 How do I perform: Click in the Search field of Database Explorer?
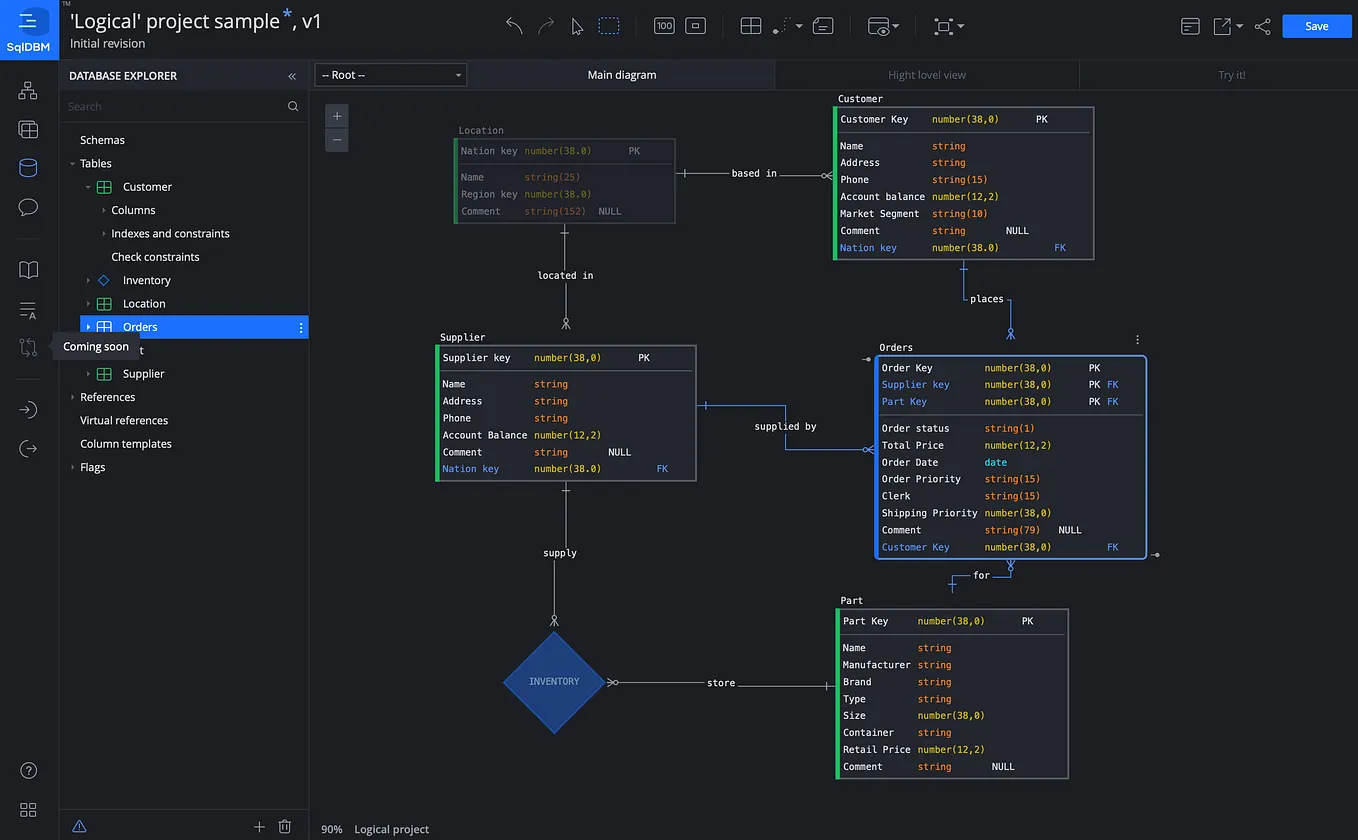tap(180, 105)
